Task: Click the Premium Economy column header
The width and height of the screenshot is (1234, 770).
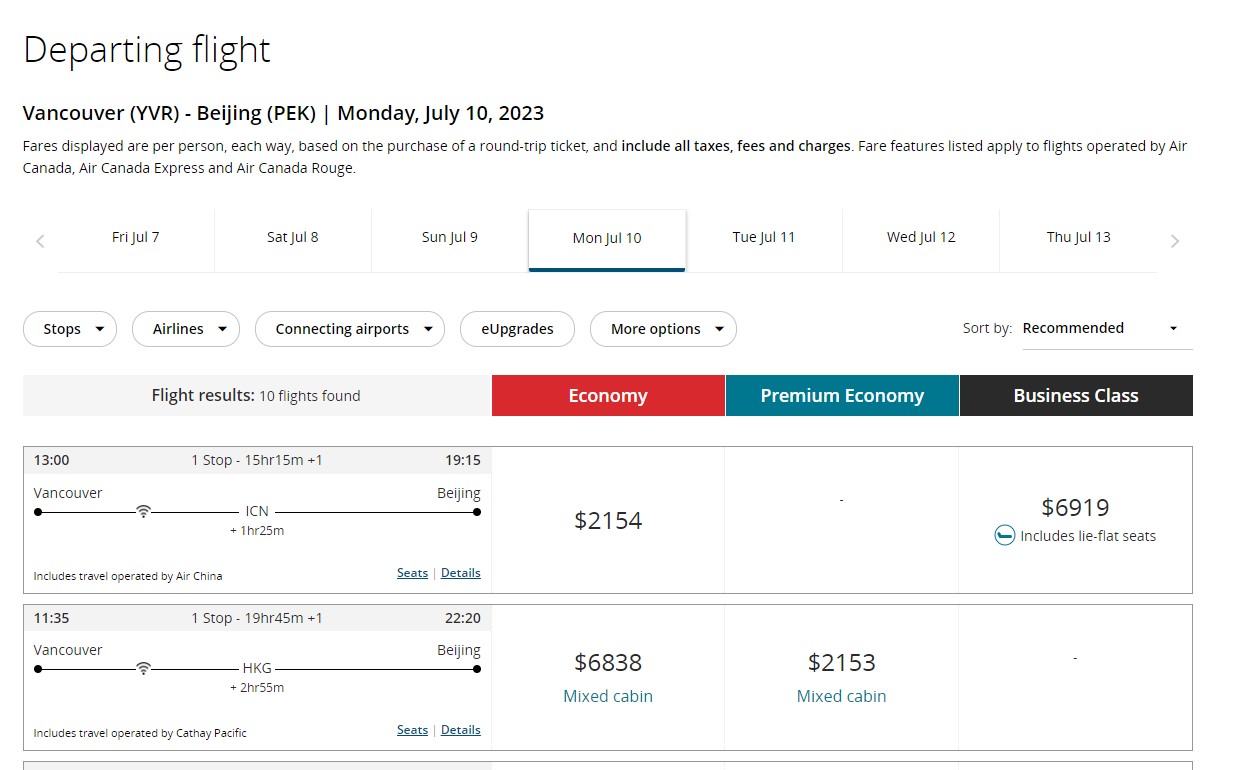Action: coord(842,396)
